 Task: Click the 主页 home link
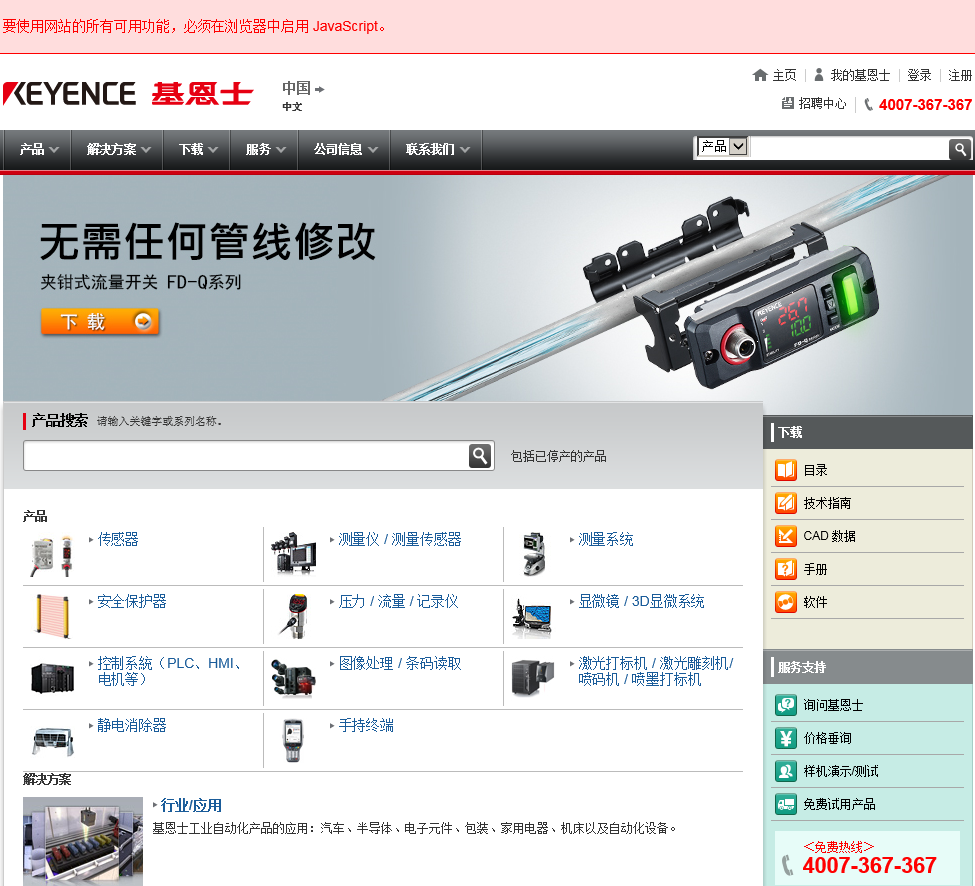click(x=784, y=75)
